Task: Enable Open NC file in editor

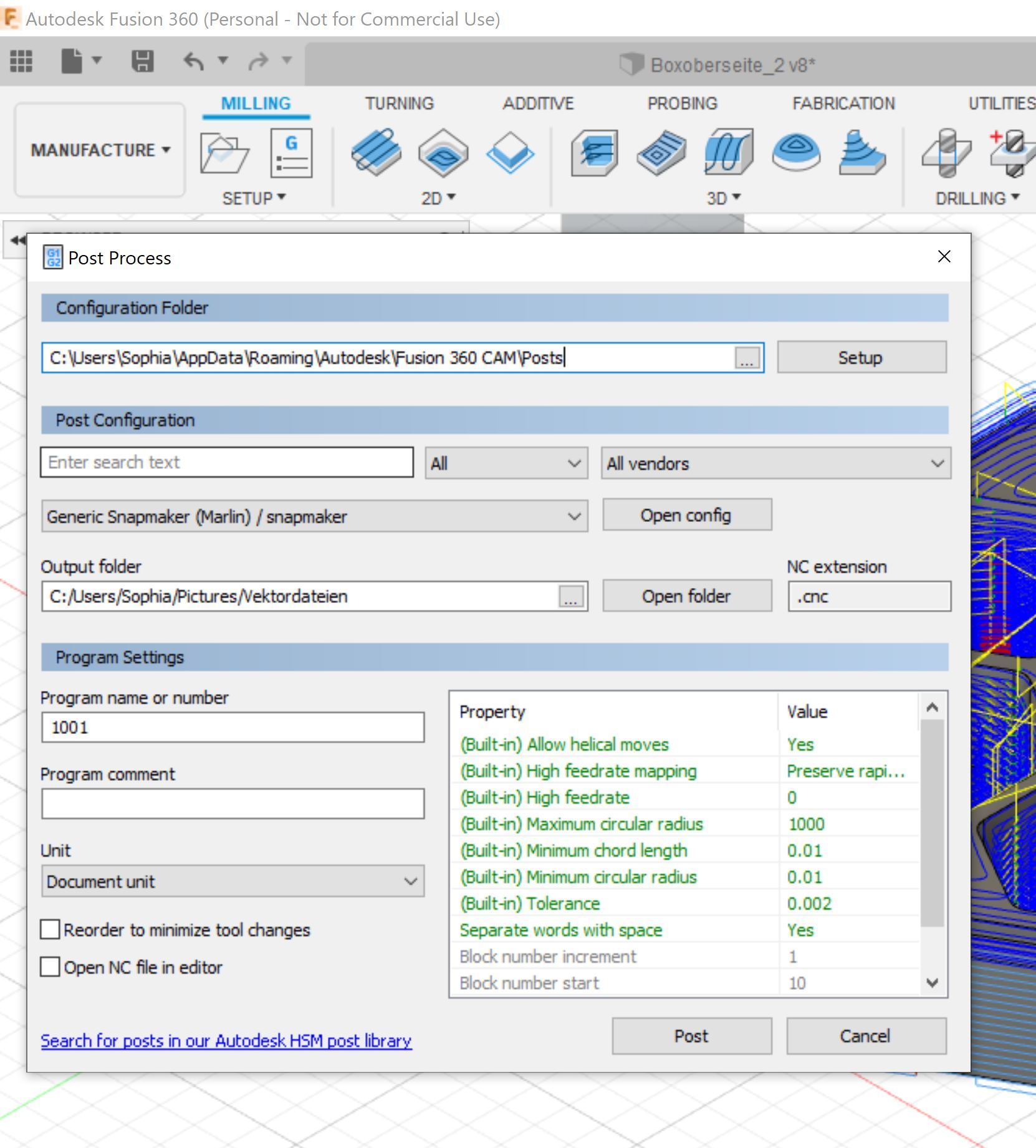Action: (x=50, y=967)
